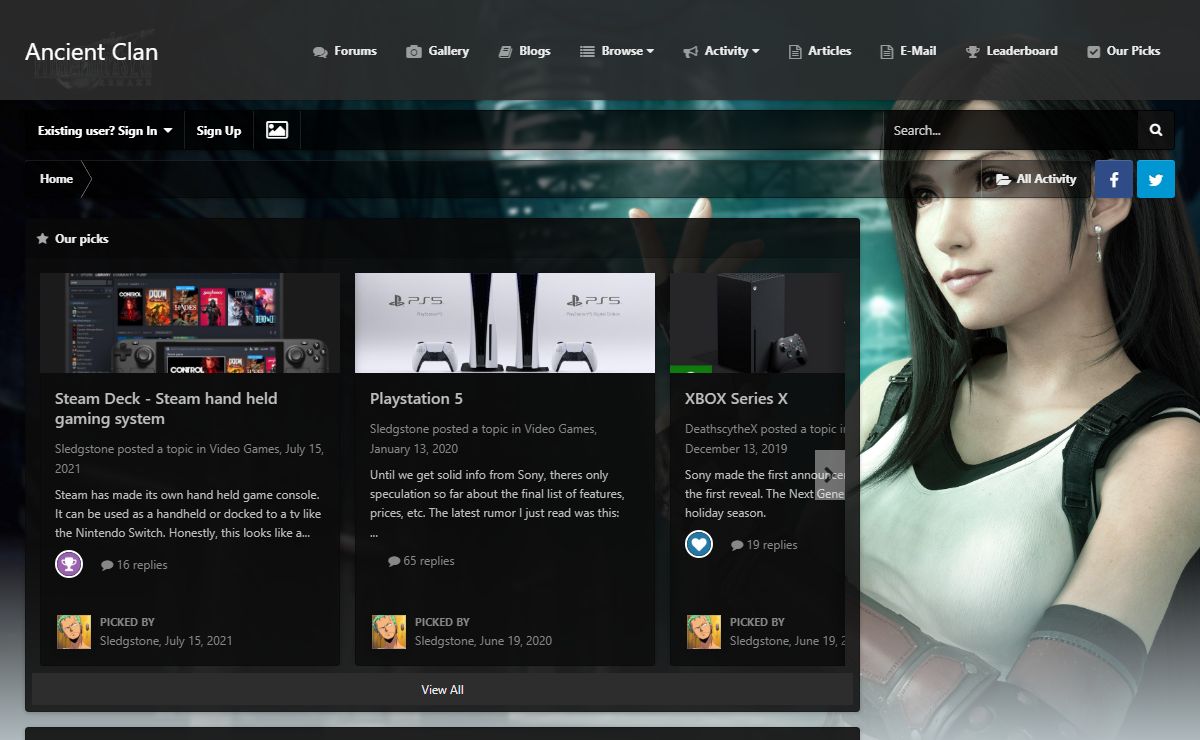Expand Existing user Sign In dropdown
The width and height of the screenshot is (1200, 740).
105,131
